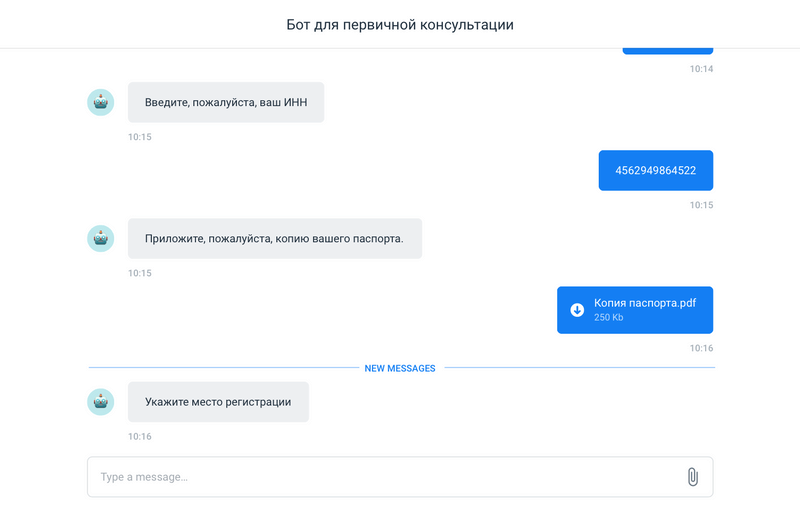Select the "Приложите, пожалуйста, копию вашего паспорта" message
Screen dimensions: 800x511
274,238
